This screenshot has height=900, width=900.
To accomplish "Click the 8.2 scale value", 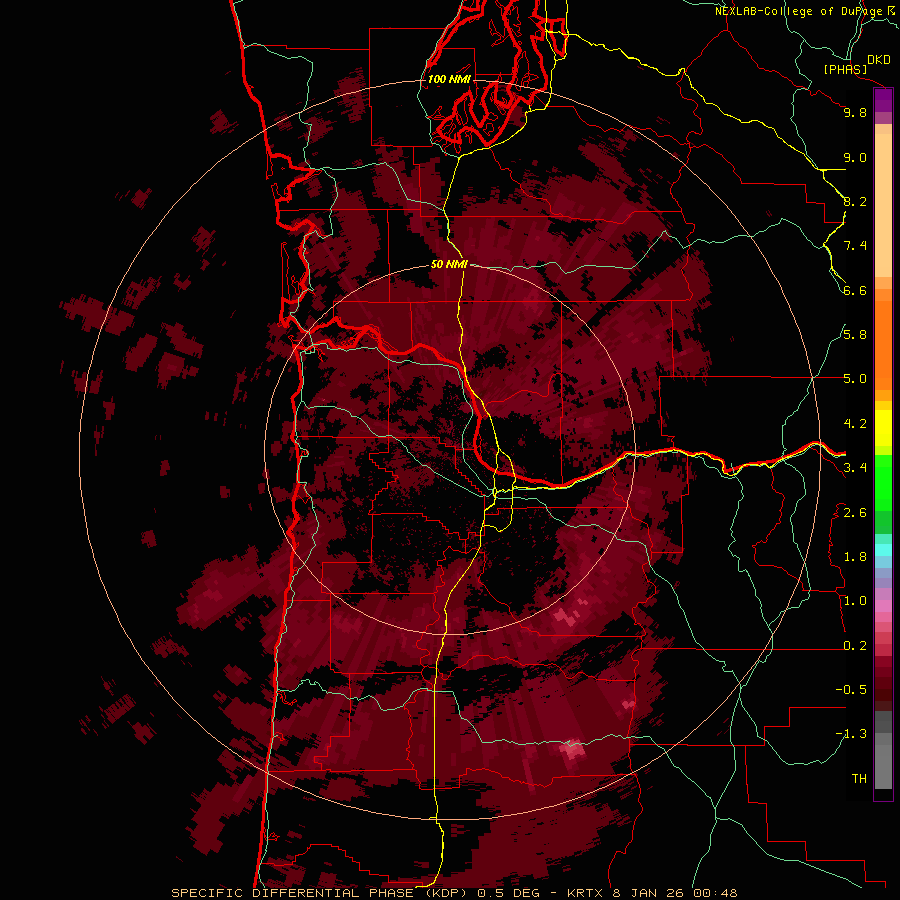I will tap(855, 201).
